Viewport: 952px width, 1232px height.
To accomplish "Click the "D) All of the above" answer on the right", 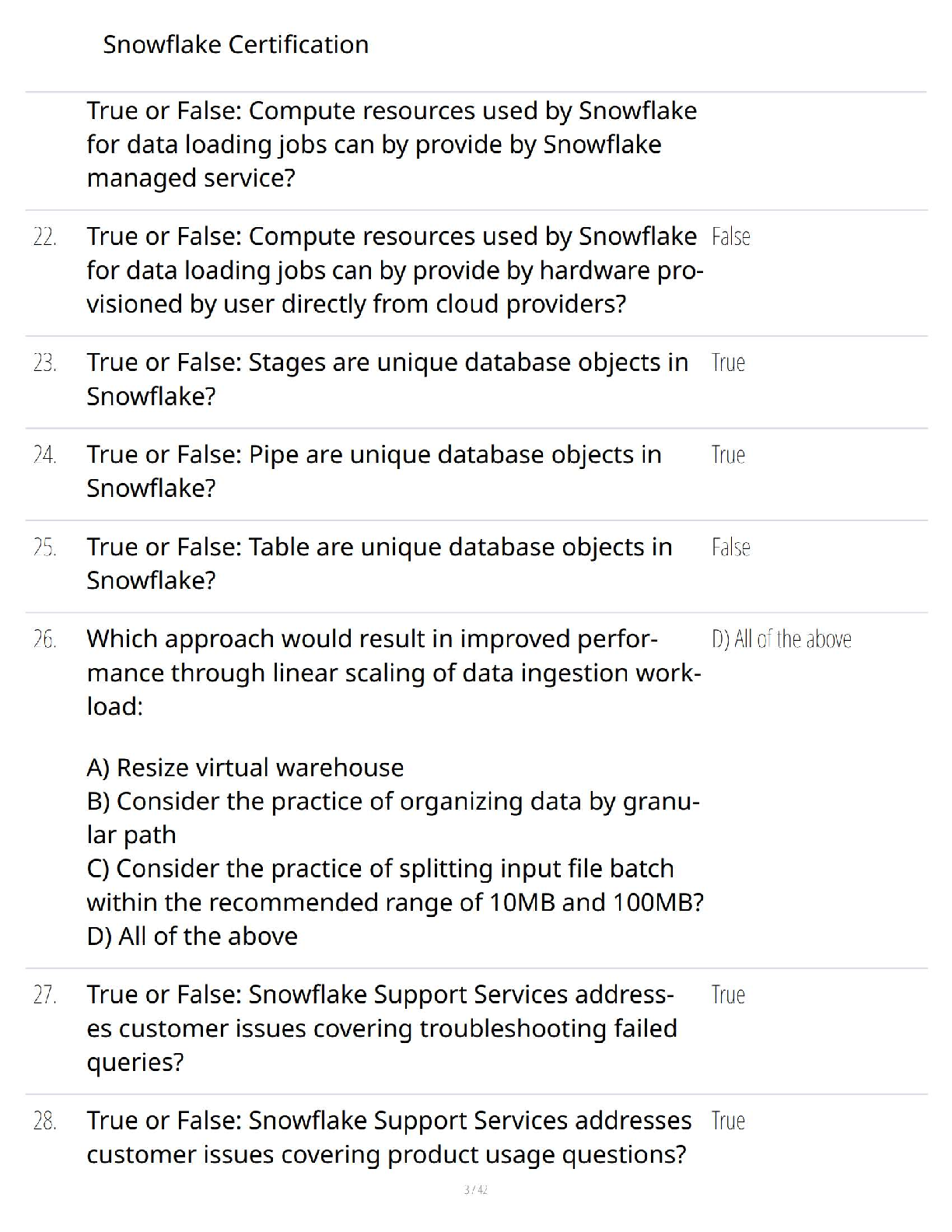I will 781,639.
